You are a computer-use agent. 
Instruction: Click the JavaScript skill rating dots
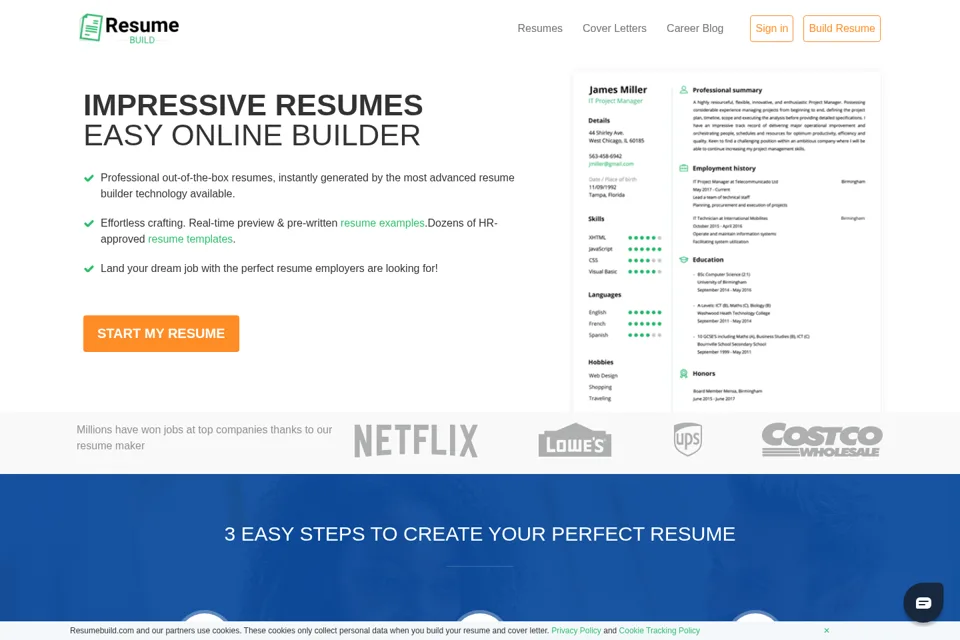click(645, 249)
